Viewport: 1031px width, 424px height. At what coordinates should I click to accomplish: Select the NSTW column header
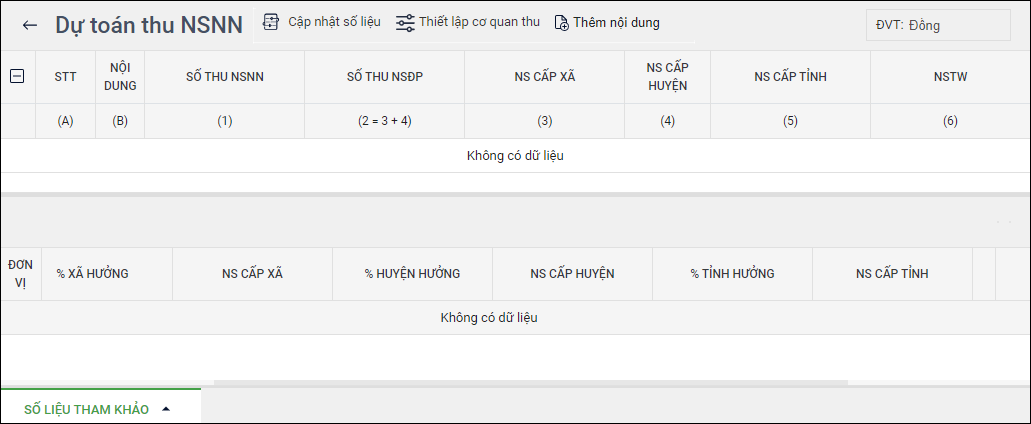tap(950, 76)
